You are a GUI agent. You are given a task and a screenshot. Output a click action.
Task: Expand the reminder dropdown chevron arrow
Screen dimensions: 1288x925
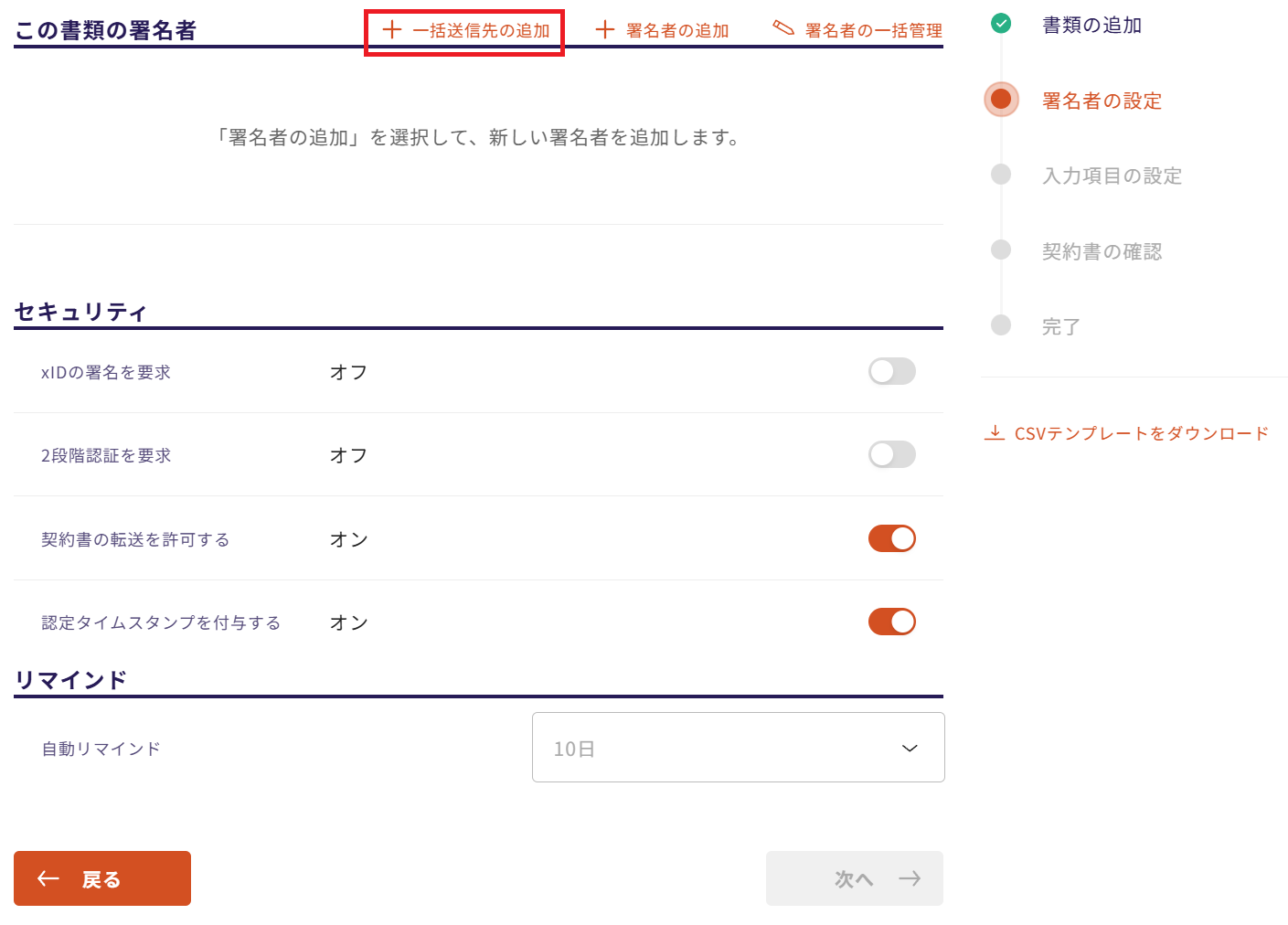coord(910,748)
